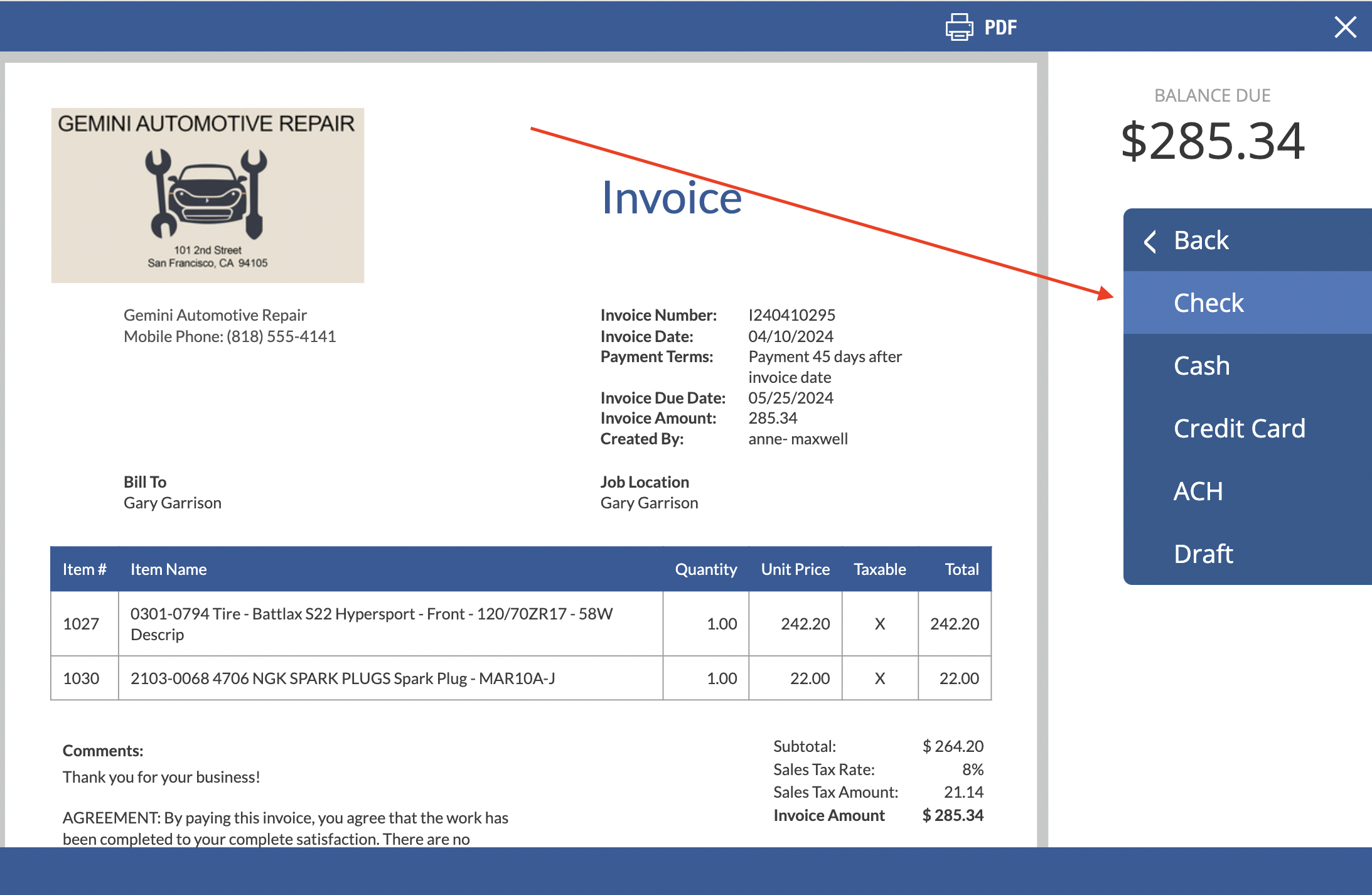Select ACH from the payment menu
The image size is (1372, 895).
click(x=1198, y=491)
